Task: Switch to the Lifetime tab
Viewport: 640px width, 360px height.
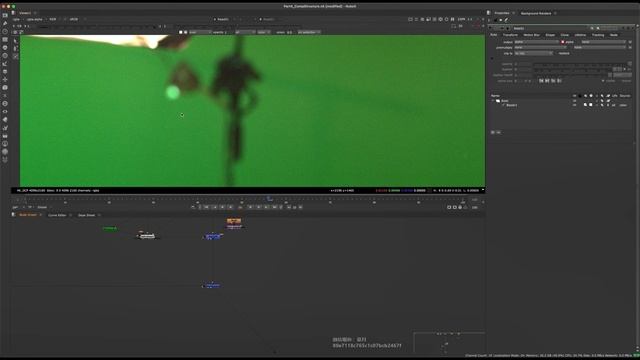Action: 580,35
